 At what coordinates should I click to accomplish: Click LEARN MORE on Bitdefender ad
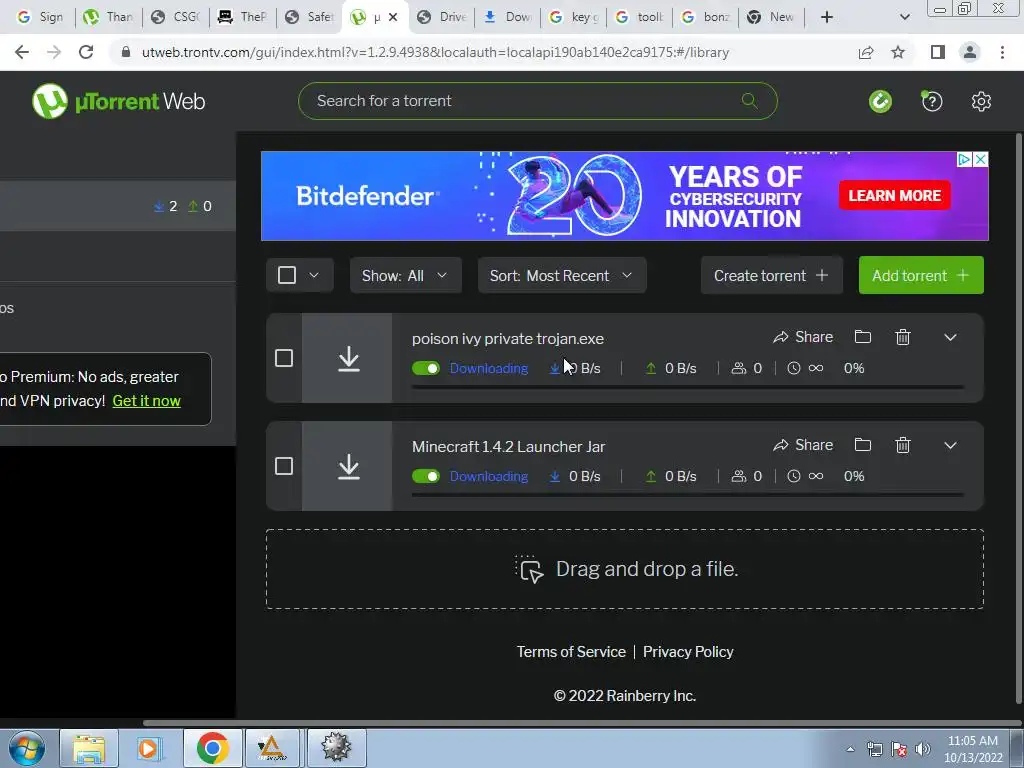[x=894, y=195]
